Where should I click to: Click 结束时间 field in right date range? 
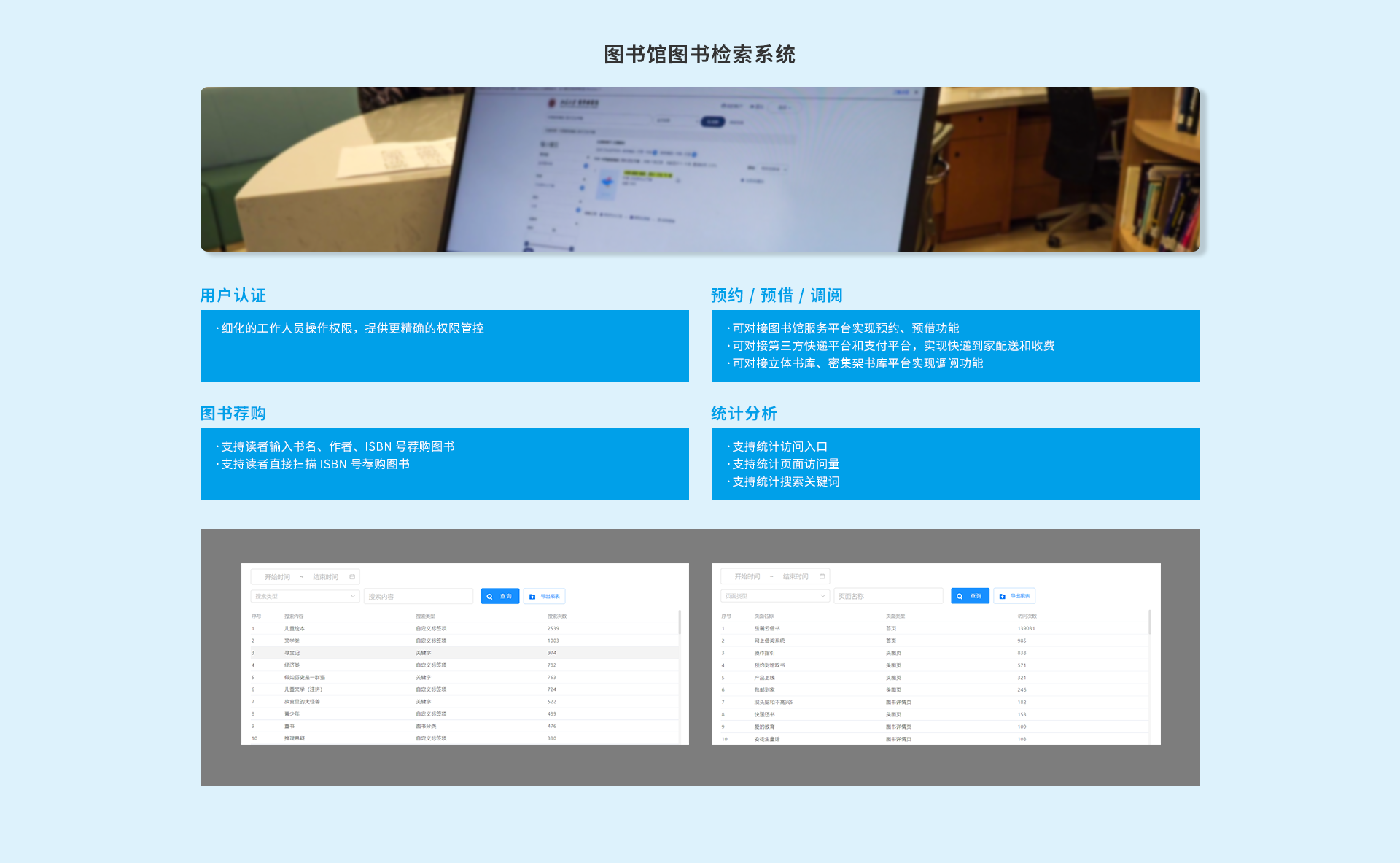[x=796, y=577]
